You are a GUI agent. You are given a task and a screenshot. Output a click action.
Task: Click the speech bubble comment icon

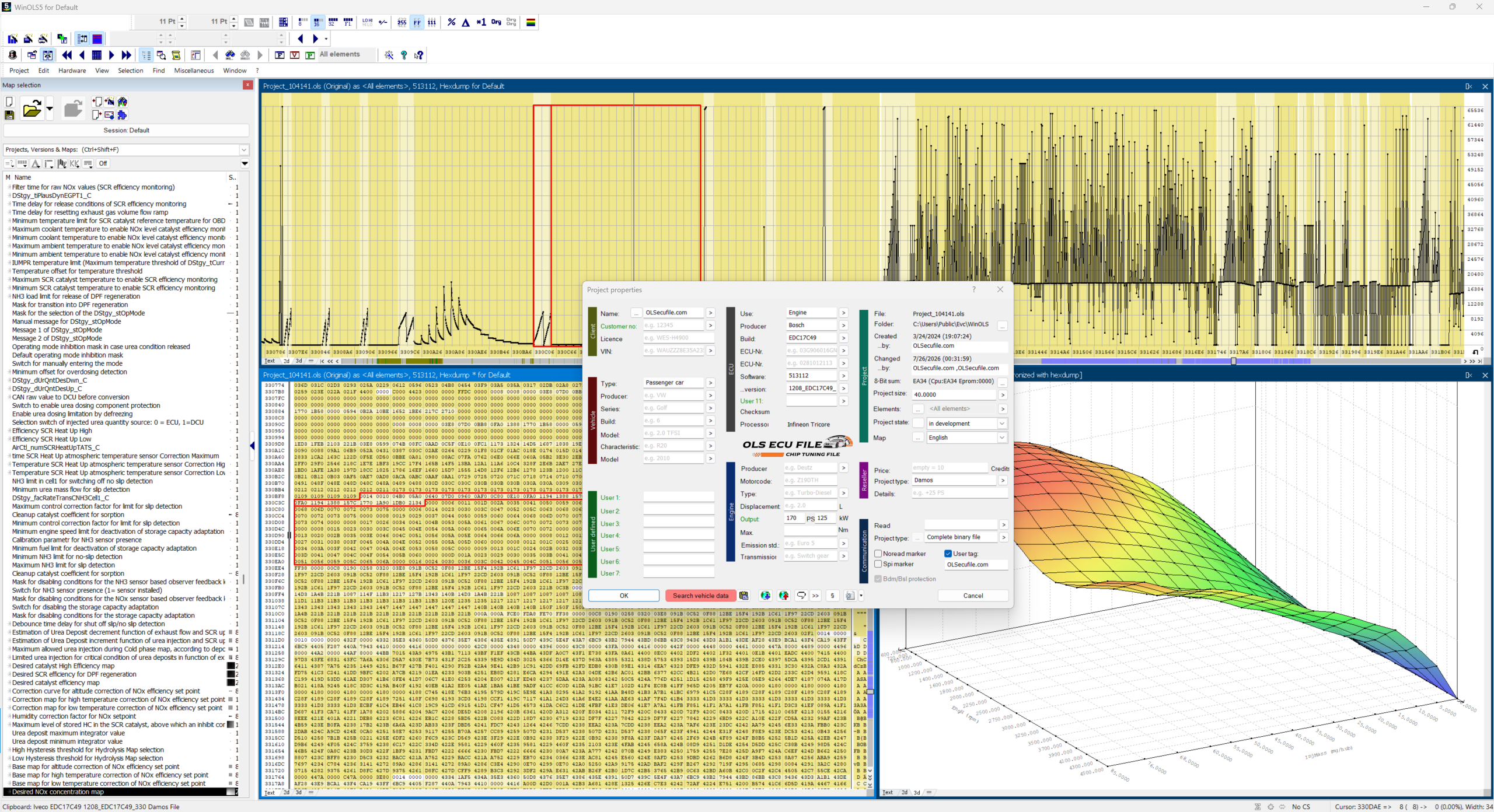point(801,596)
